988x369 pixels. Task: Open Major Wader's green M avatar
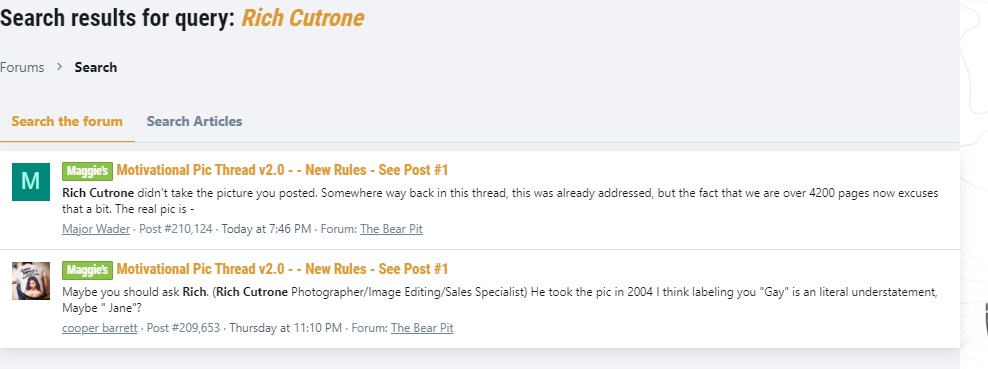(x=31, y=181)
